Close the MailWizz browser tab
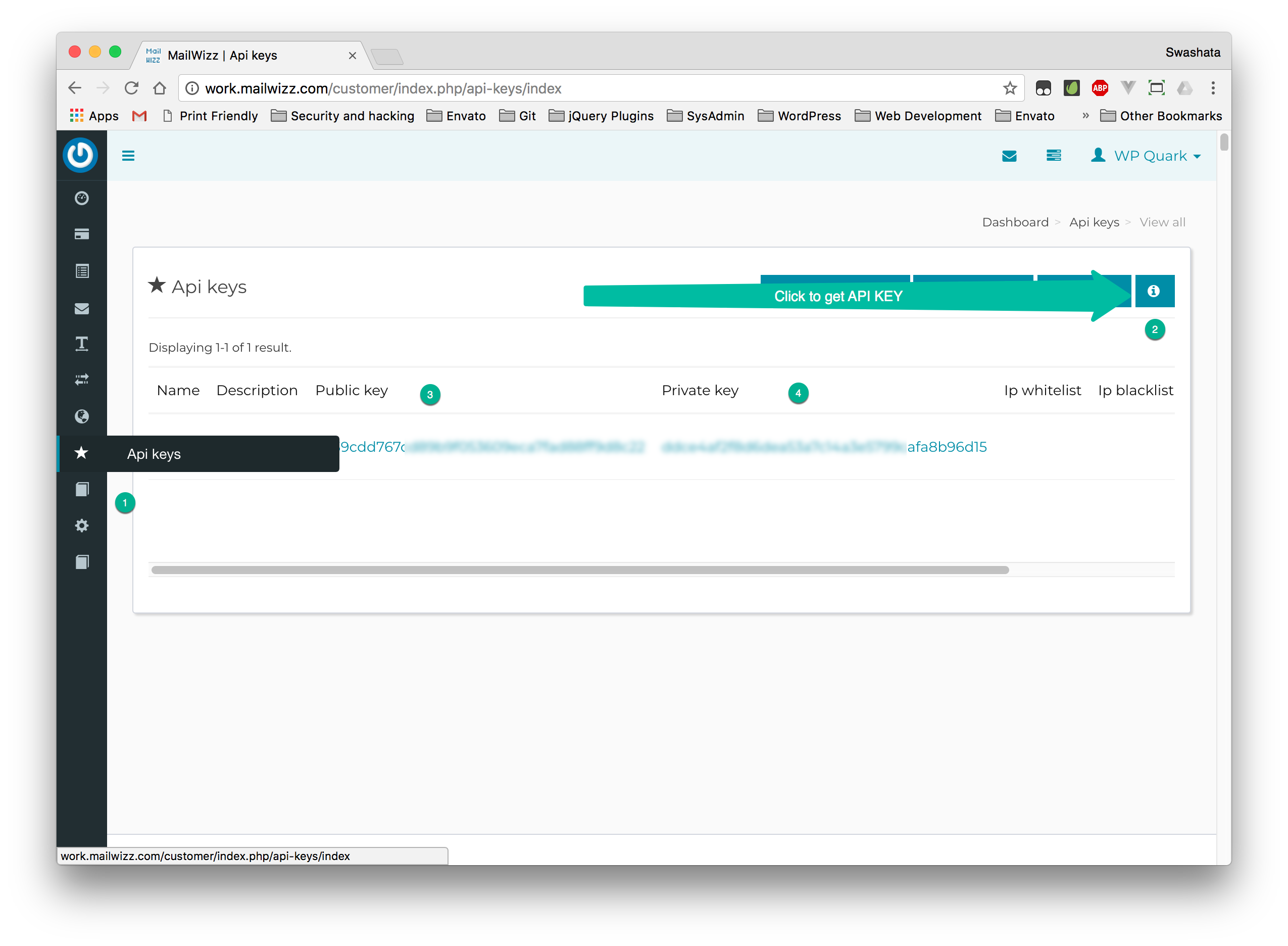1288x946 pixels. click(x=353, y=56)
